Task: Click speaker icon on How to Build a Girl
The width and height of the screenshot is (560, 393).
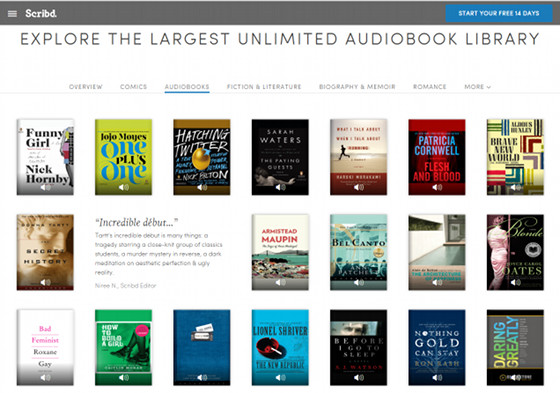Action: pyautogui.click(x=124, y=377)
